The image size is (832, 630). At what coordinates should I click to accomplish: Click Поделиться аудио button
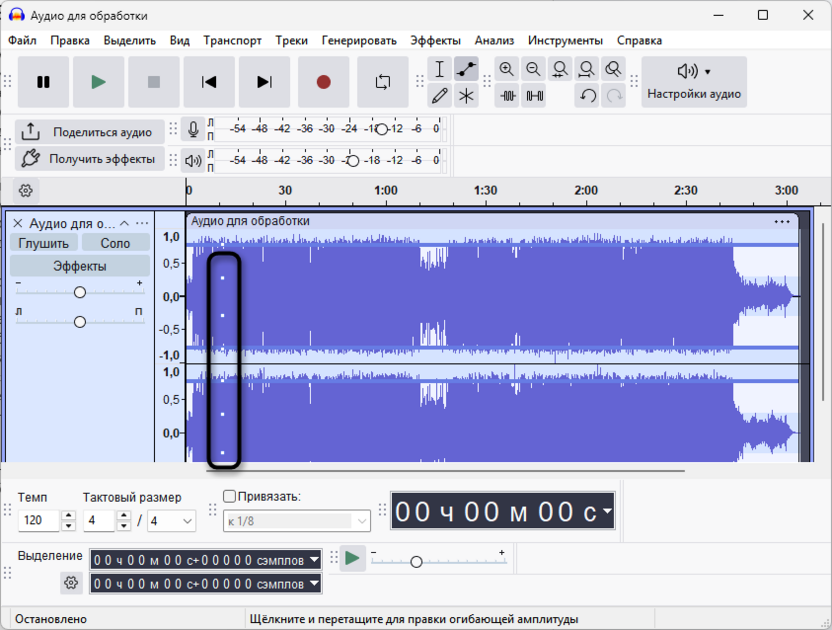90,132
